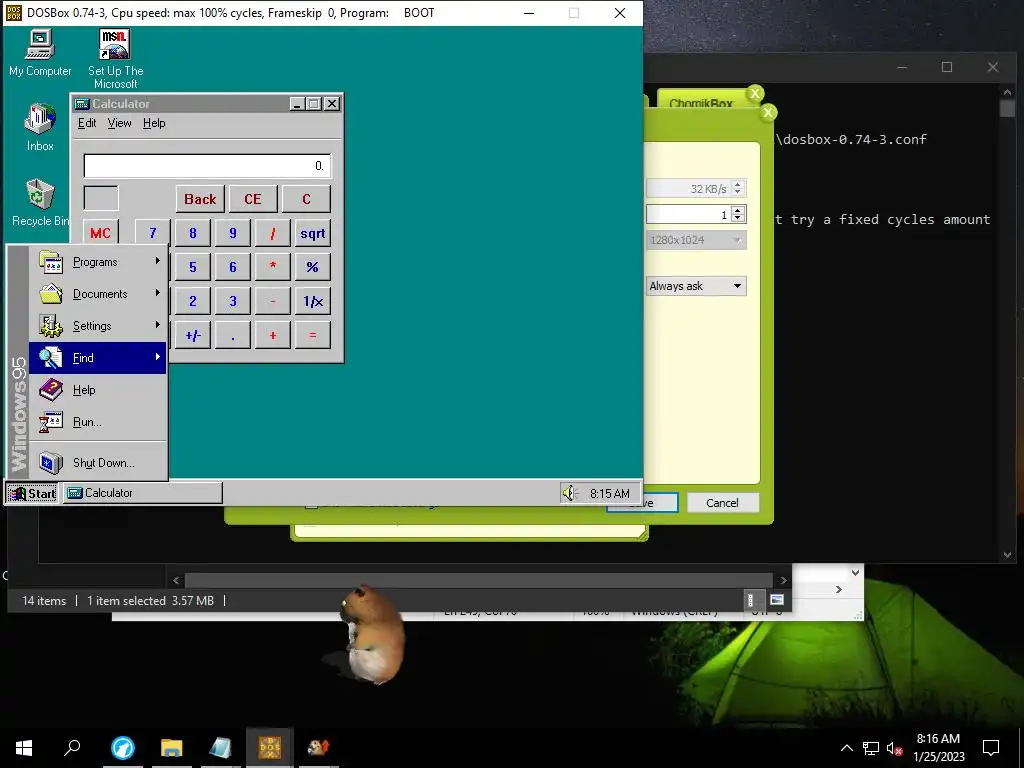Click the Shut Down monitor icon
Screen dimensions: 1024x768
click(x=50, y=463)
